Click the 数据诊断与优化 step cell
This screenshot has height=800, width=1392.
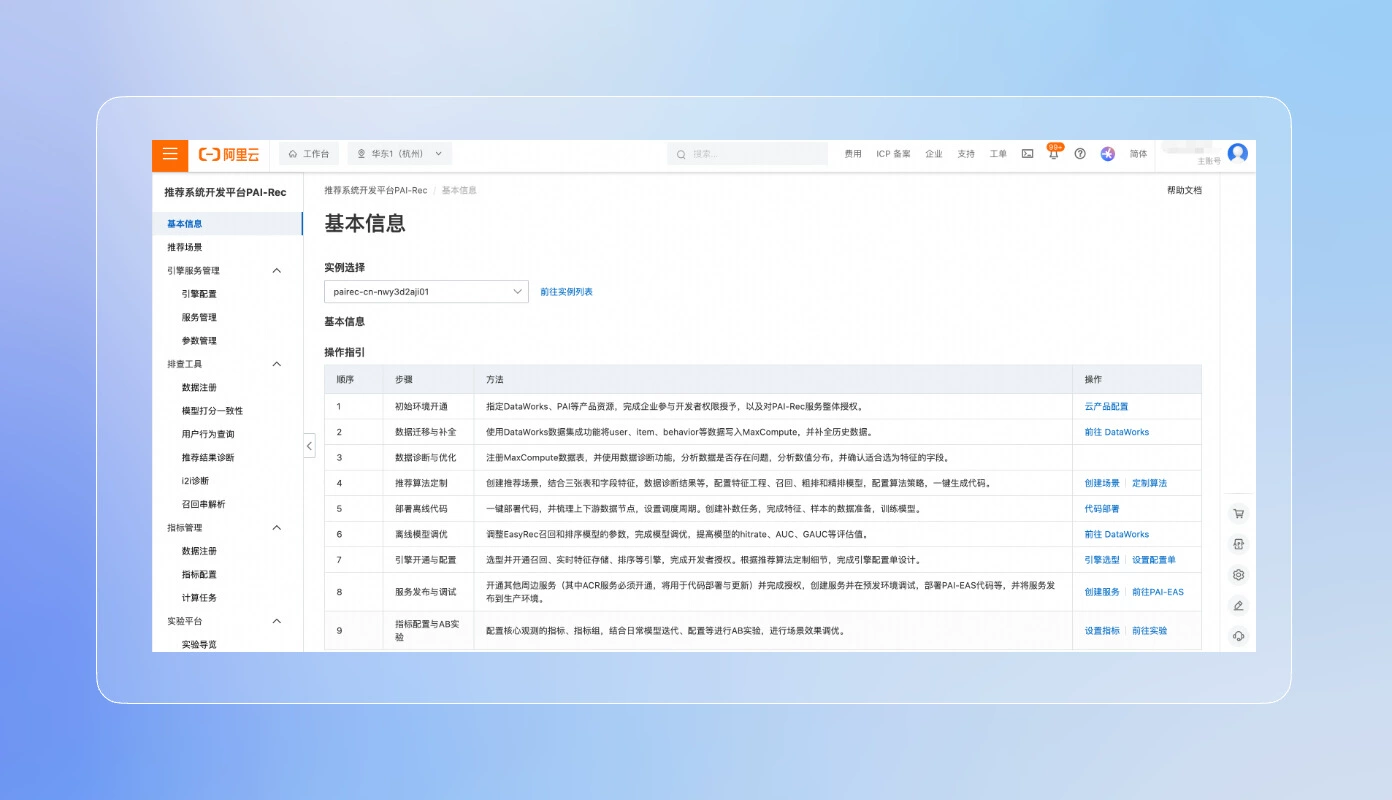[429, 458]
